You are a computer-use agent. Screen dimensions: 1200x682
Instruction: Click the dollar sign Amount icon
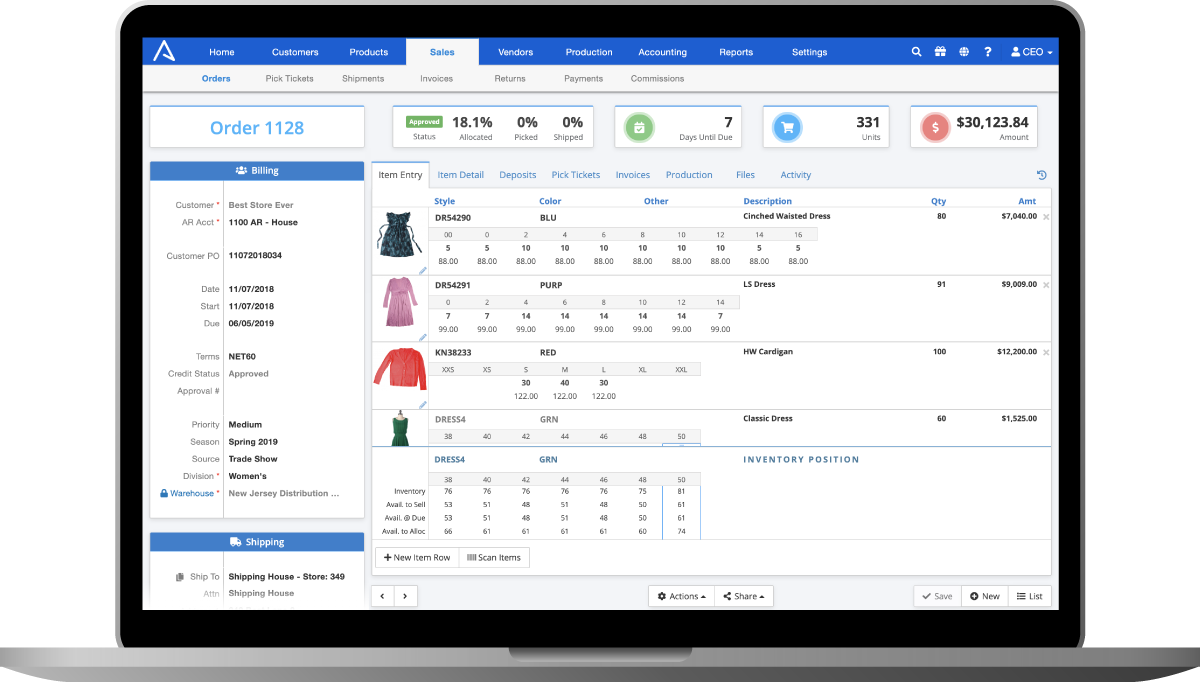[x=935, y=128]
